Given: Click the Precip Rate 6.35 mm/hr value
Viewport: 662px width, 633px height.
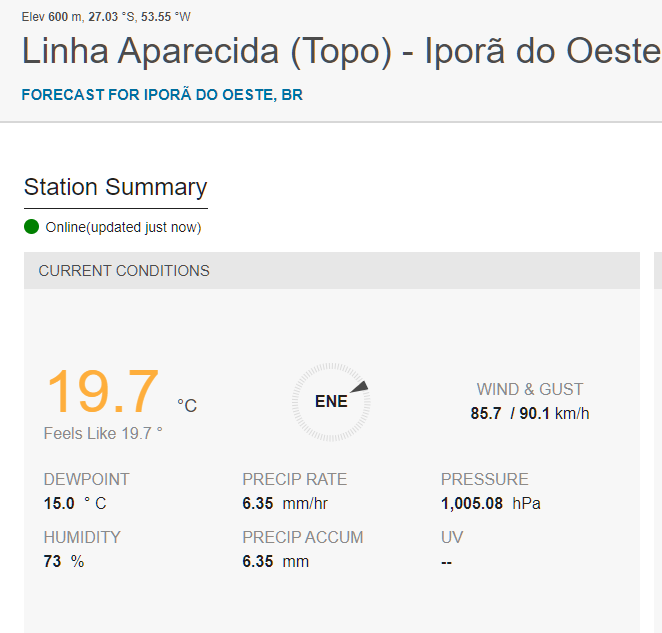Looking at the screenshot, I should coord(285,503).
